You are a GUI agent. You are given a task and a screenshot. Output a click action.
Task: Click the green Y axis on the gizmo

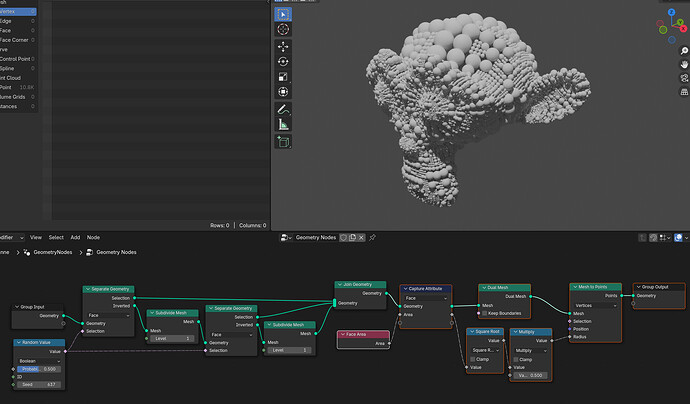pos(680,22)
